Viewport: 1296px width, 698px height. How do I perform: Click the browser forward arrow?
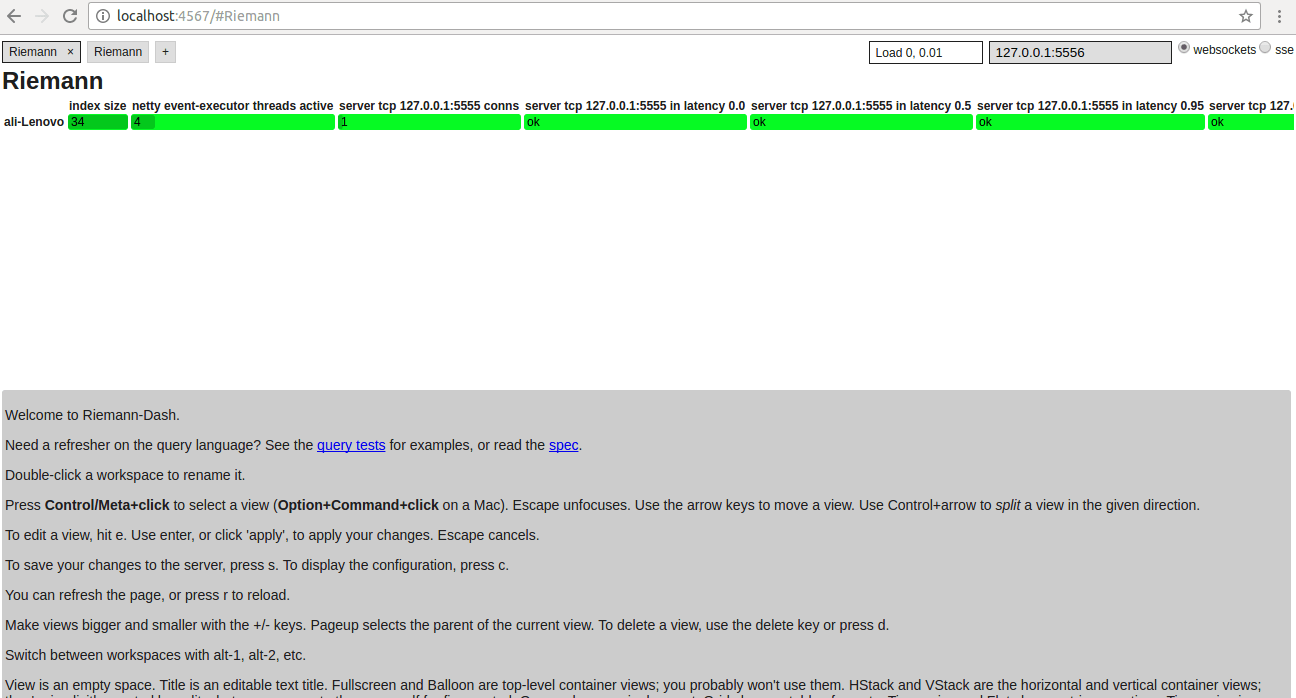pos(42,16)
